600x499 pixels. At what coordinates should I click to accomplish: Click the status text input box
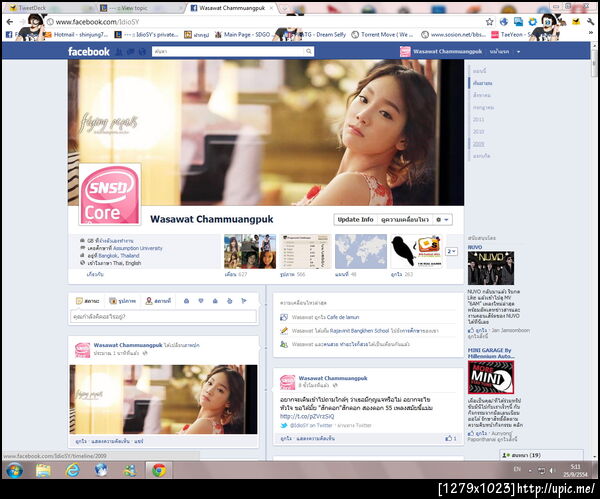pyautogui.click(x=163, y=316)
